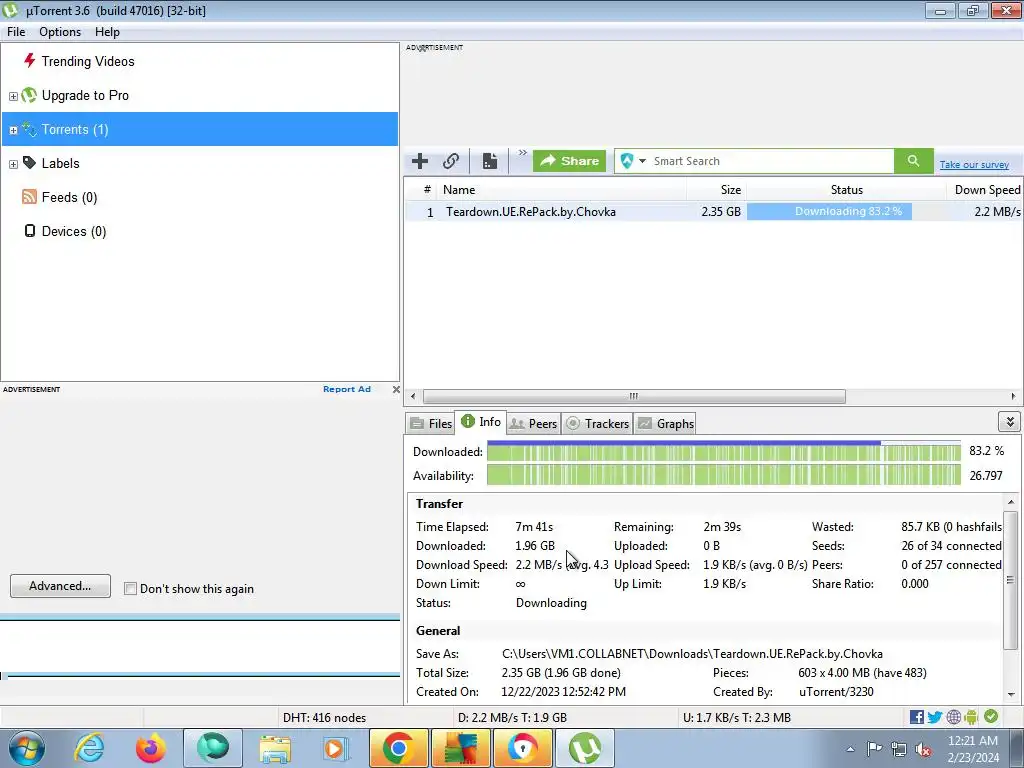1024x768 pixels.
Task: Open Google Chrome from taskbar
Action: click(398, 748)
